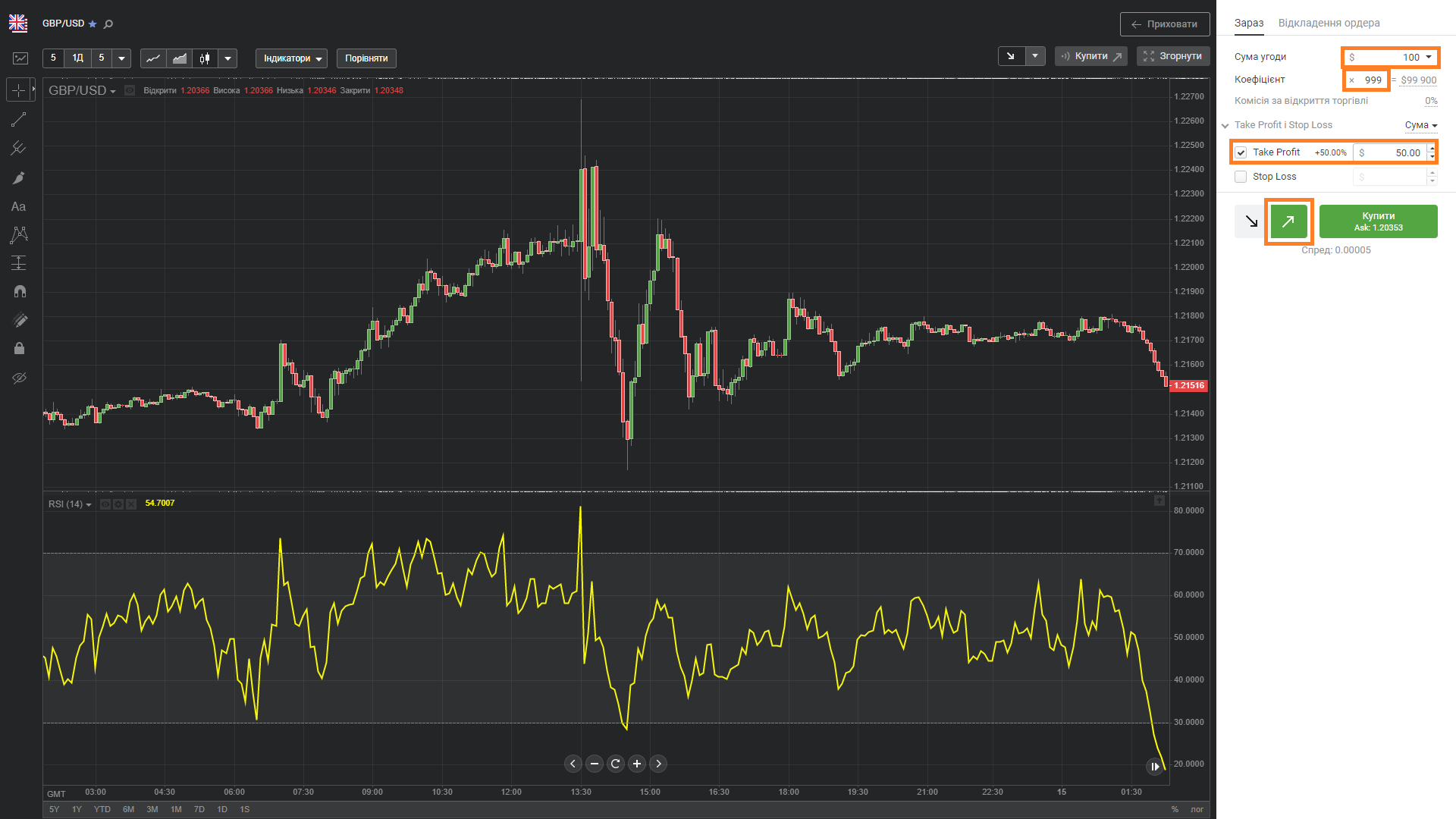Image resolution: width=1456 pixels, height=819 pixels.
Task: Click the green Купити Ask button
Action: [1378, 221]
